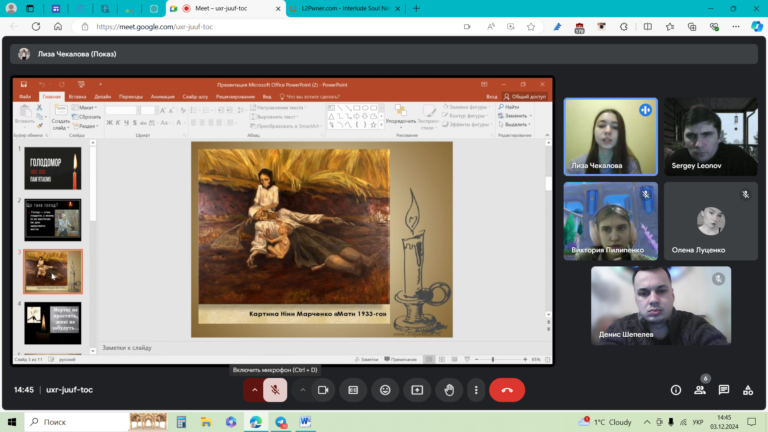
Task: Leave the call with red hang-up button
Action: pyautogui.click(x=507, y=390)
